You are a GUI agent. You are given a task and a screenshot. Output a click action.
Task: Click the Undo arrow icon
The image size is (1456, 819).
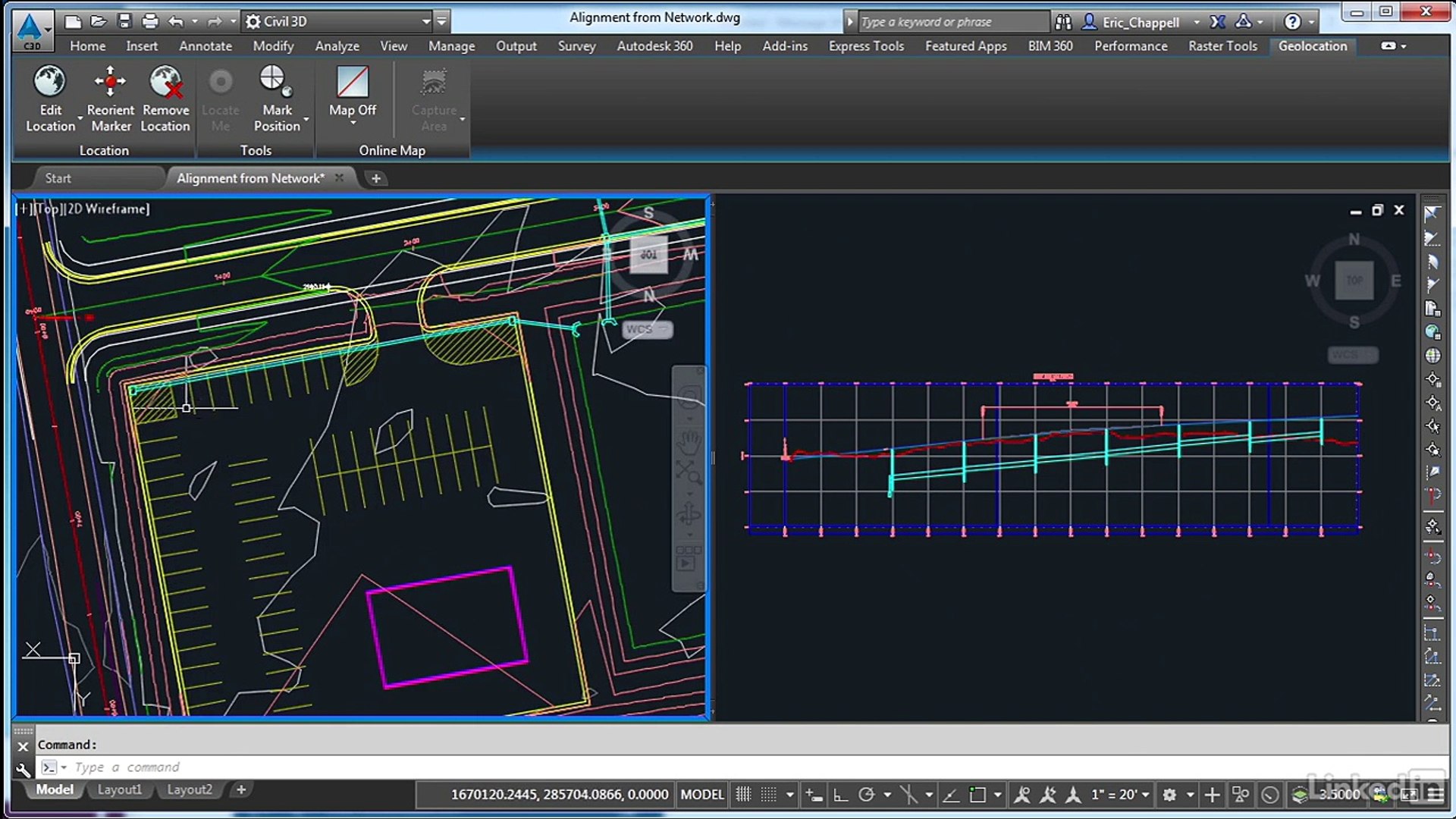pos(175,21)
